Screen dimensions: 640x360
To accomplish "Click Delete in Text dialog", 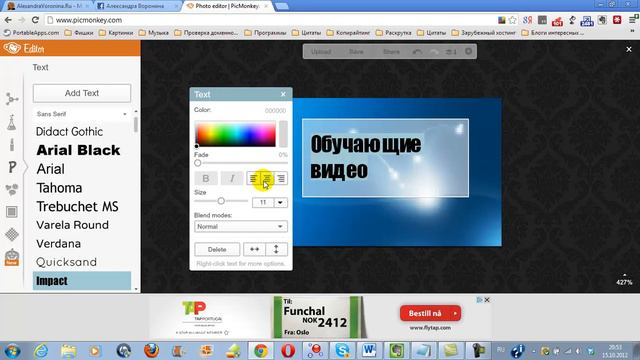I will 217,249.
